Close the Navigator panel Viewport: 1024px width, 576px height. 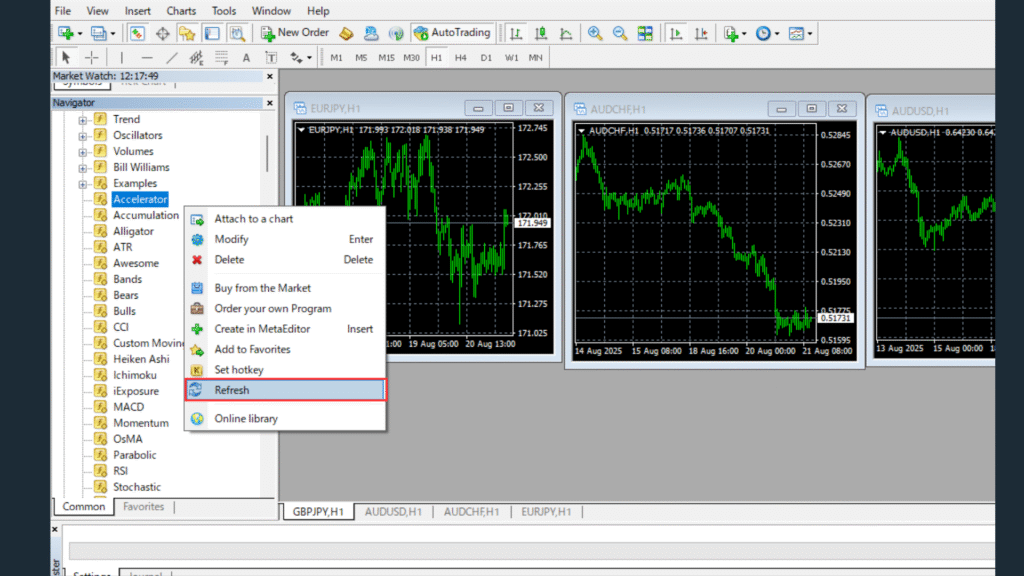pyautogui.click(x=270, y=103)
